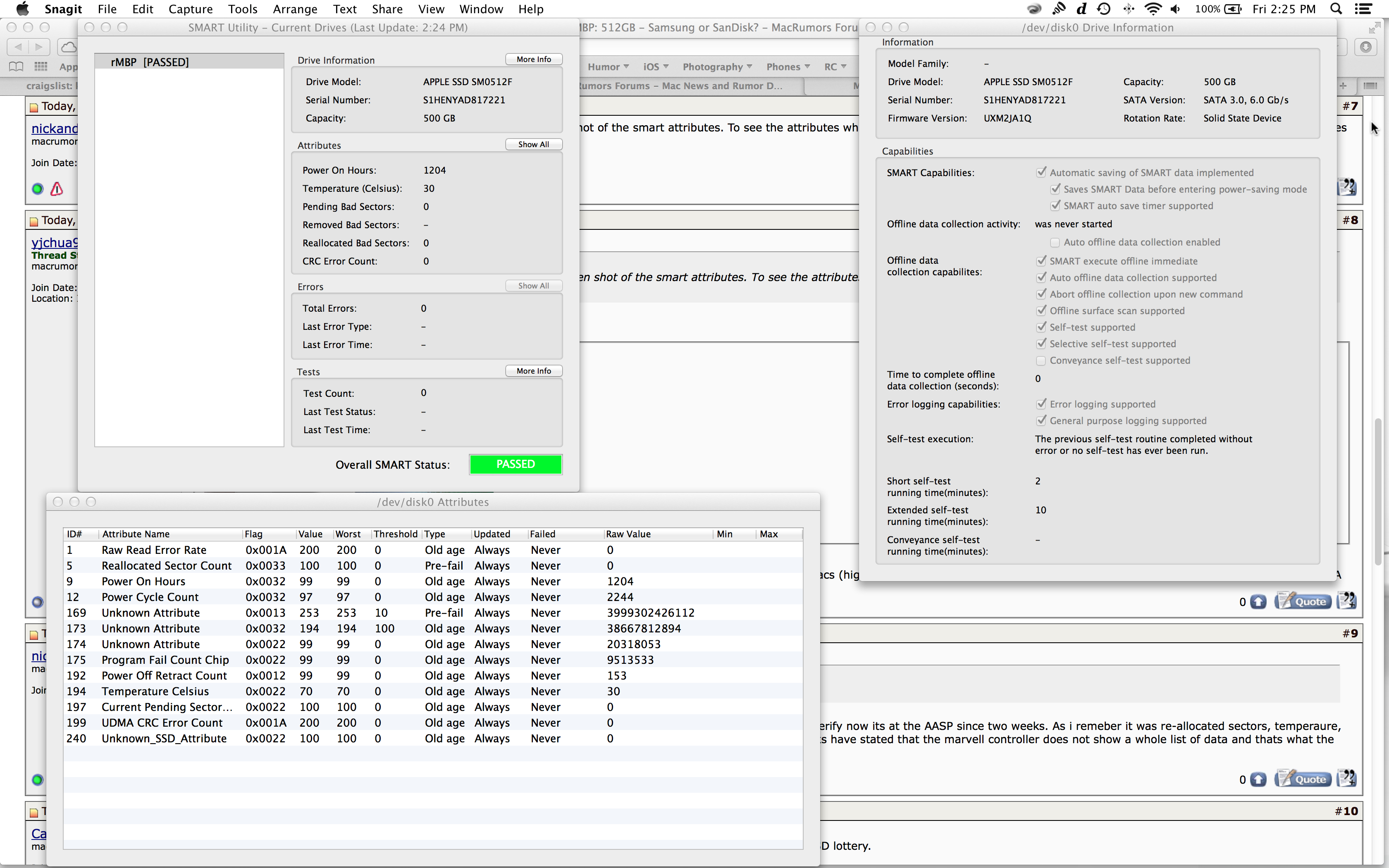Enable 'Conveyance self-test supported' checkbox
The width and height of the screenshot is (1389, 868).
point(1041,360)
